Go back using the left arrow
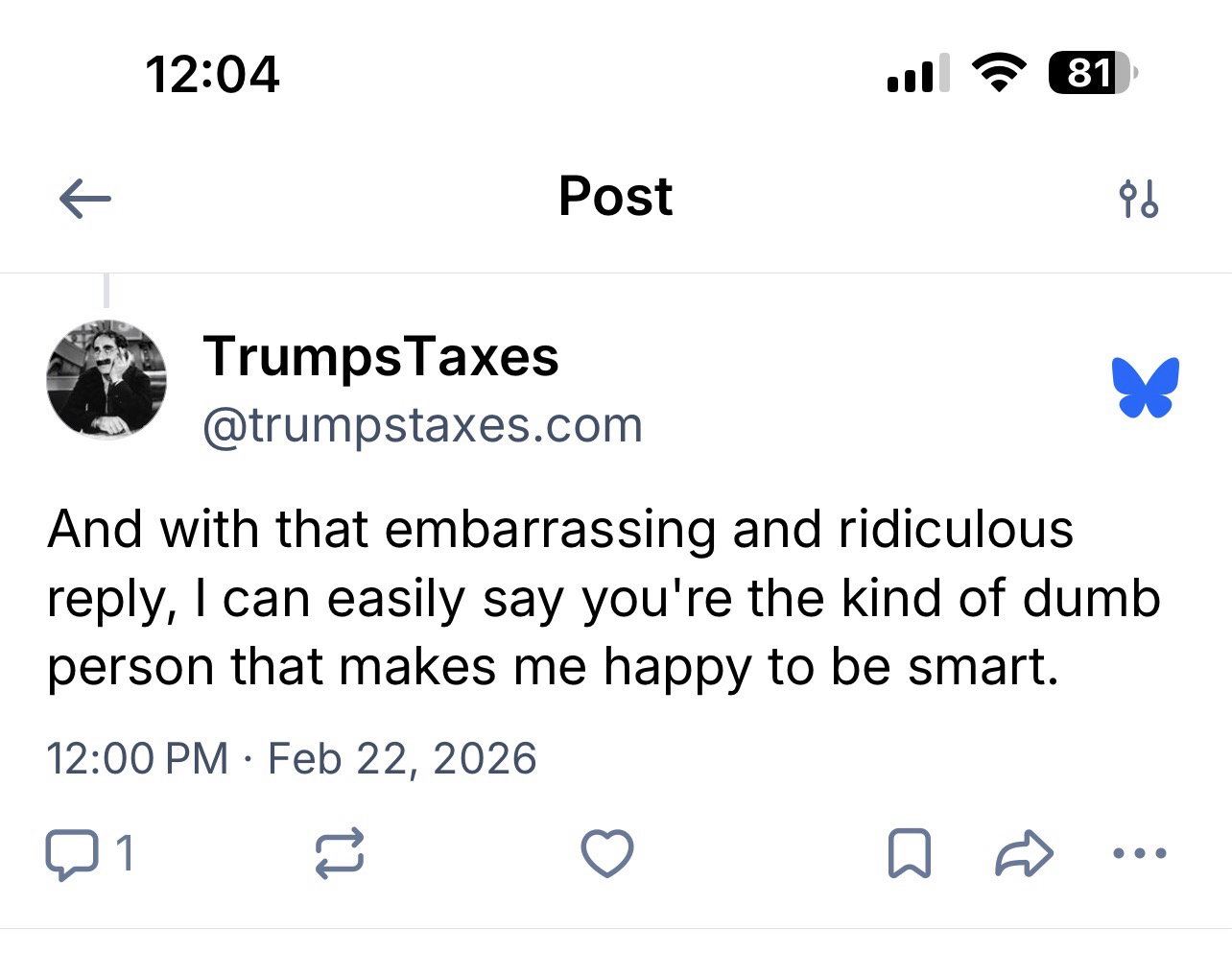 click(x=85, y=200)
